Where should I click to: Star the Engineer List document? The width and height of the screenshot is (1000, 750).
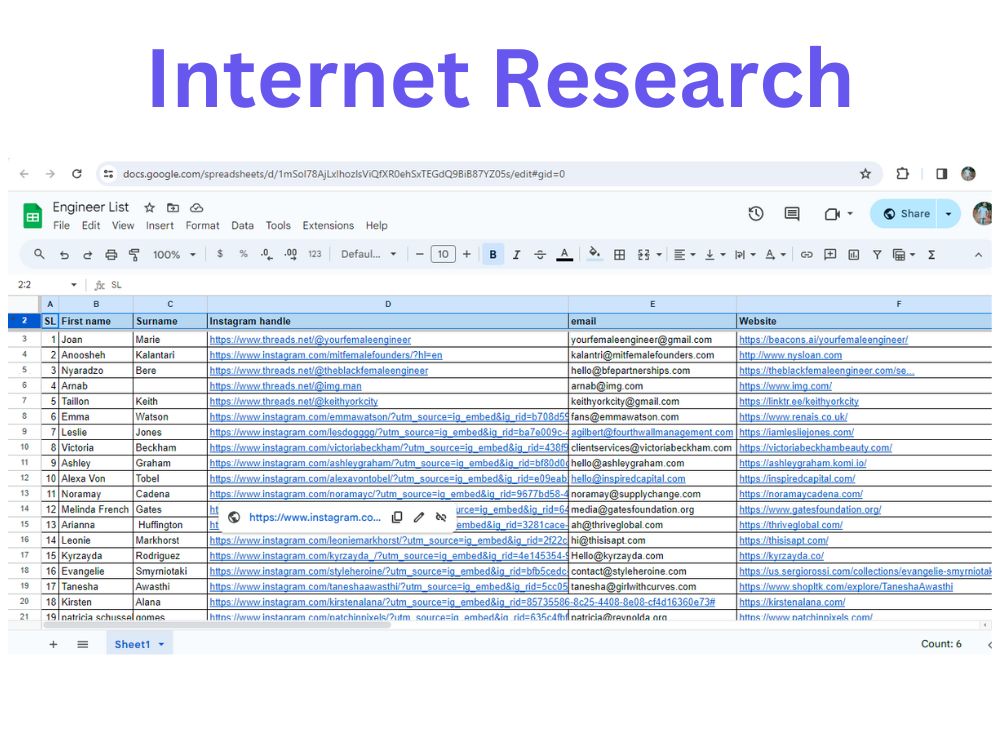(149, 207)
